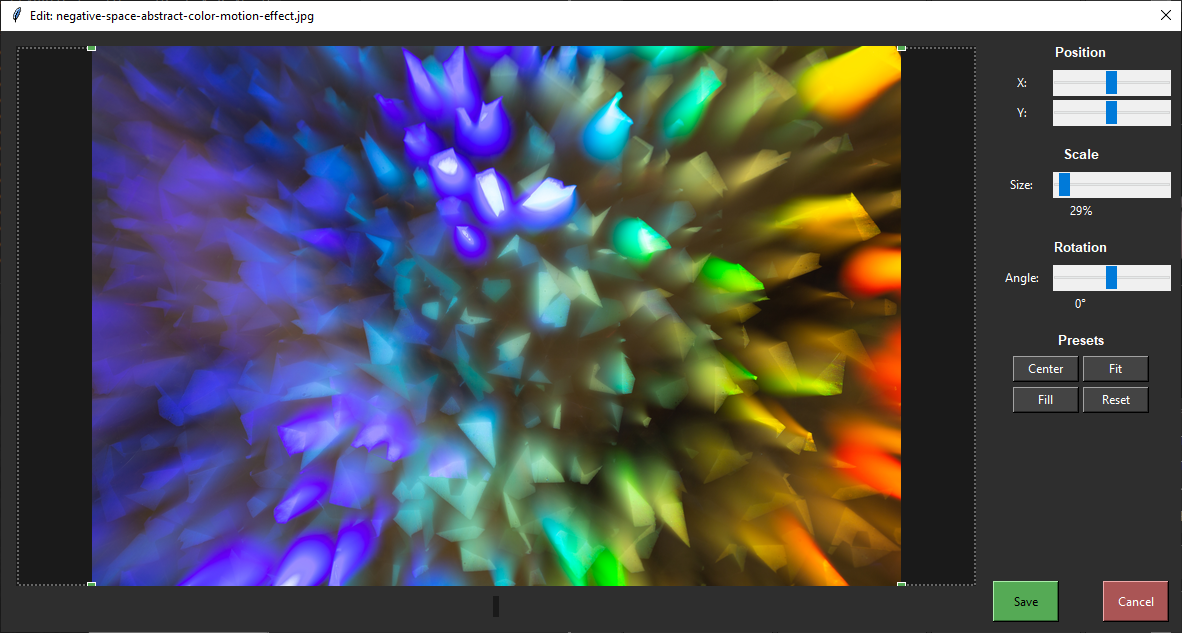Click the bottom-right crop corner handle
Image resolution: width=1182 pixels, height=633 pixels.
(901, 584)
